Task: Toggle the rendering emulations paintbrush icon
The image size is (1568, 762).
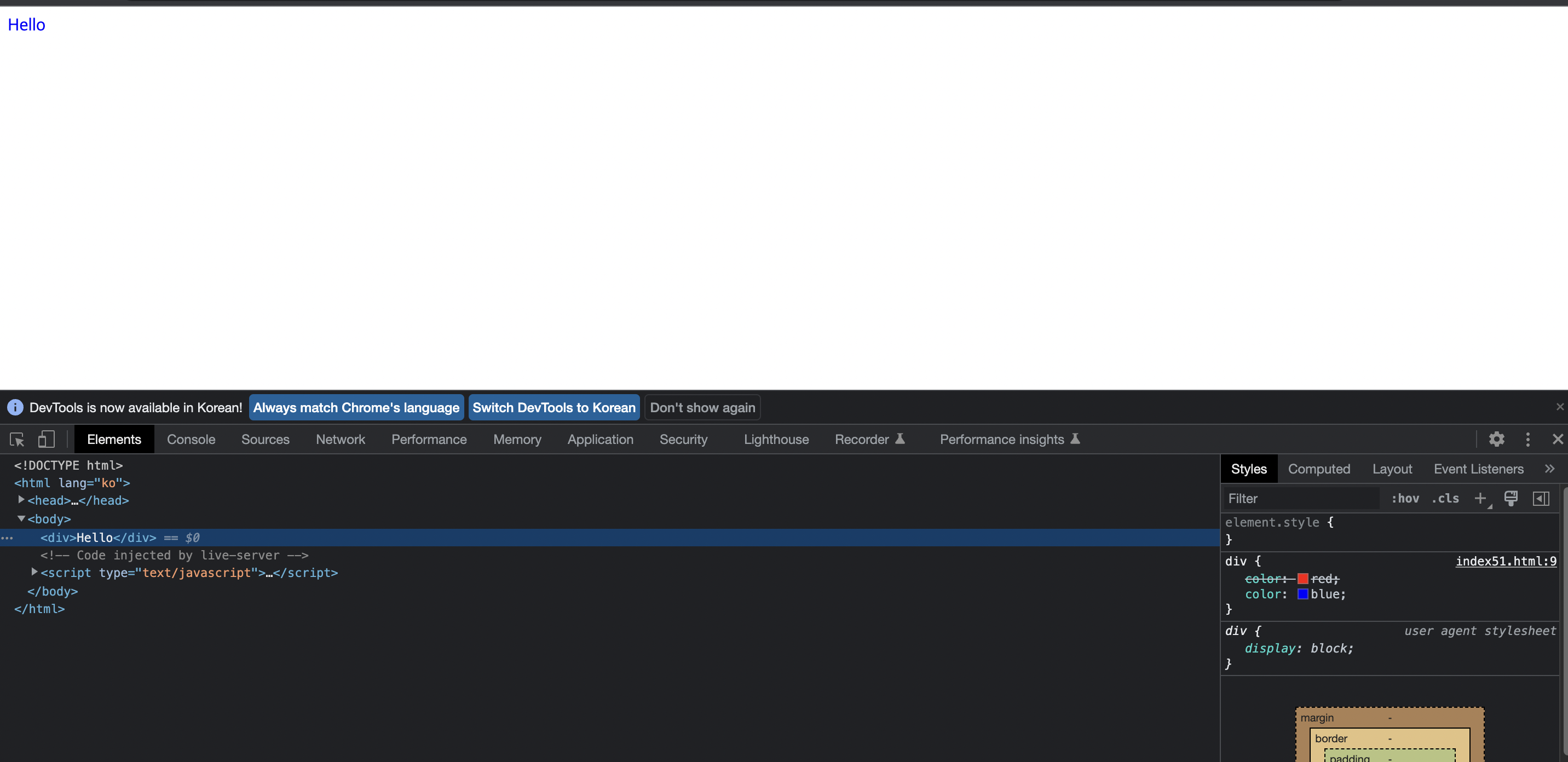Action: [x=1511, y=499]
